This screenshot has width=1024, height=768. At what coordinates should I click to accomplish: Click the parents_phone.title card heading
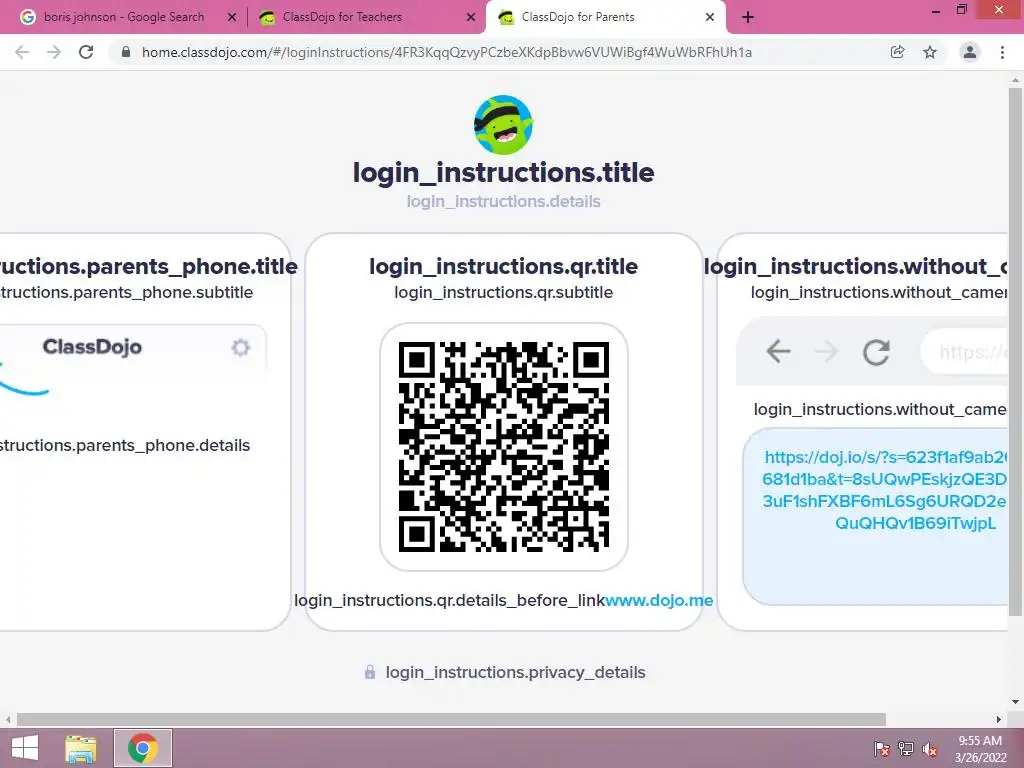point(149,266)
